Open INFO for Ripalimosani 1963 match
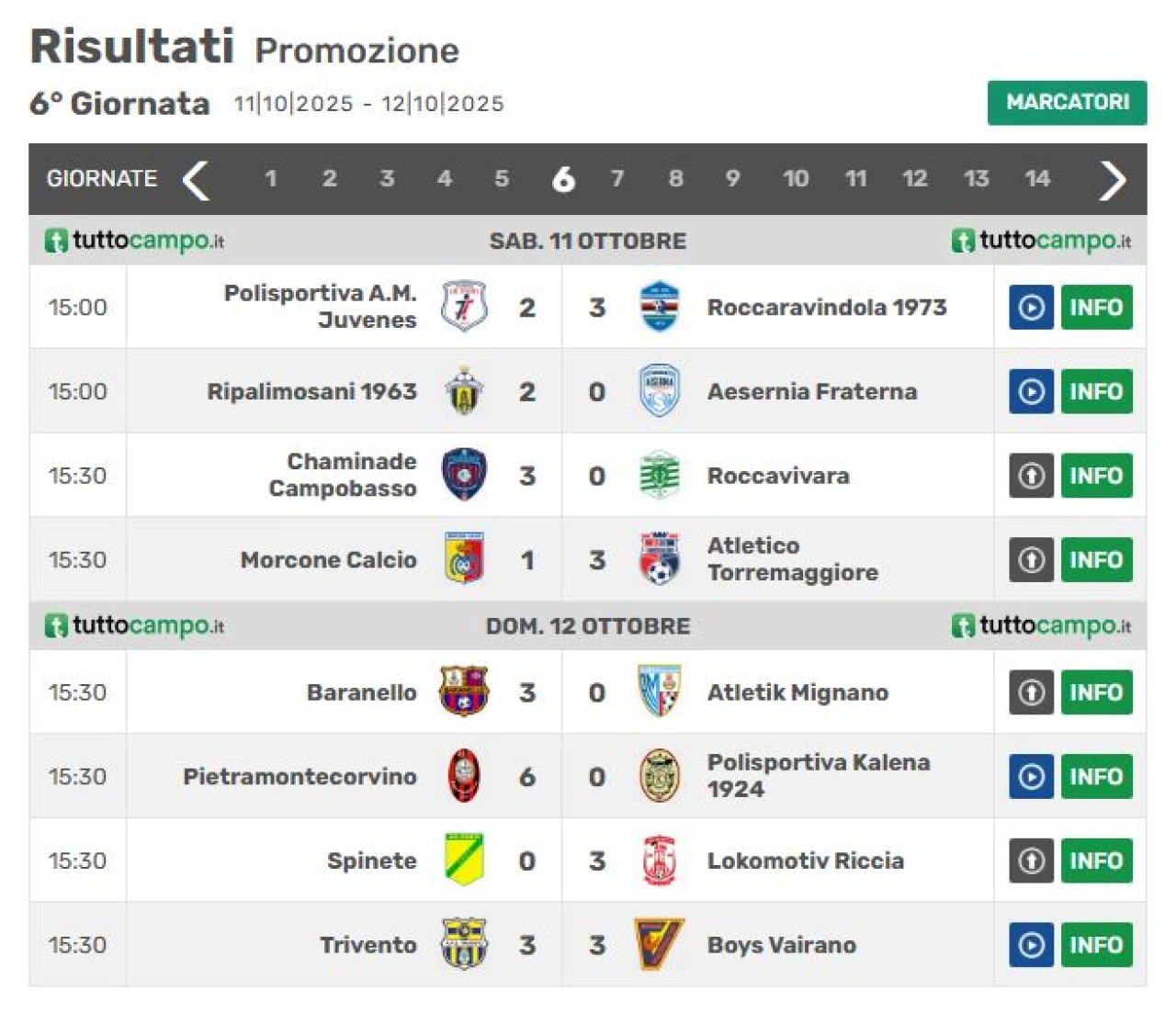This screenshot has width=1176, height=1012. point(1096,391)
